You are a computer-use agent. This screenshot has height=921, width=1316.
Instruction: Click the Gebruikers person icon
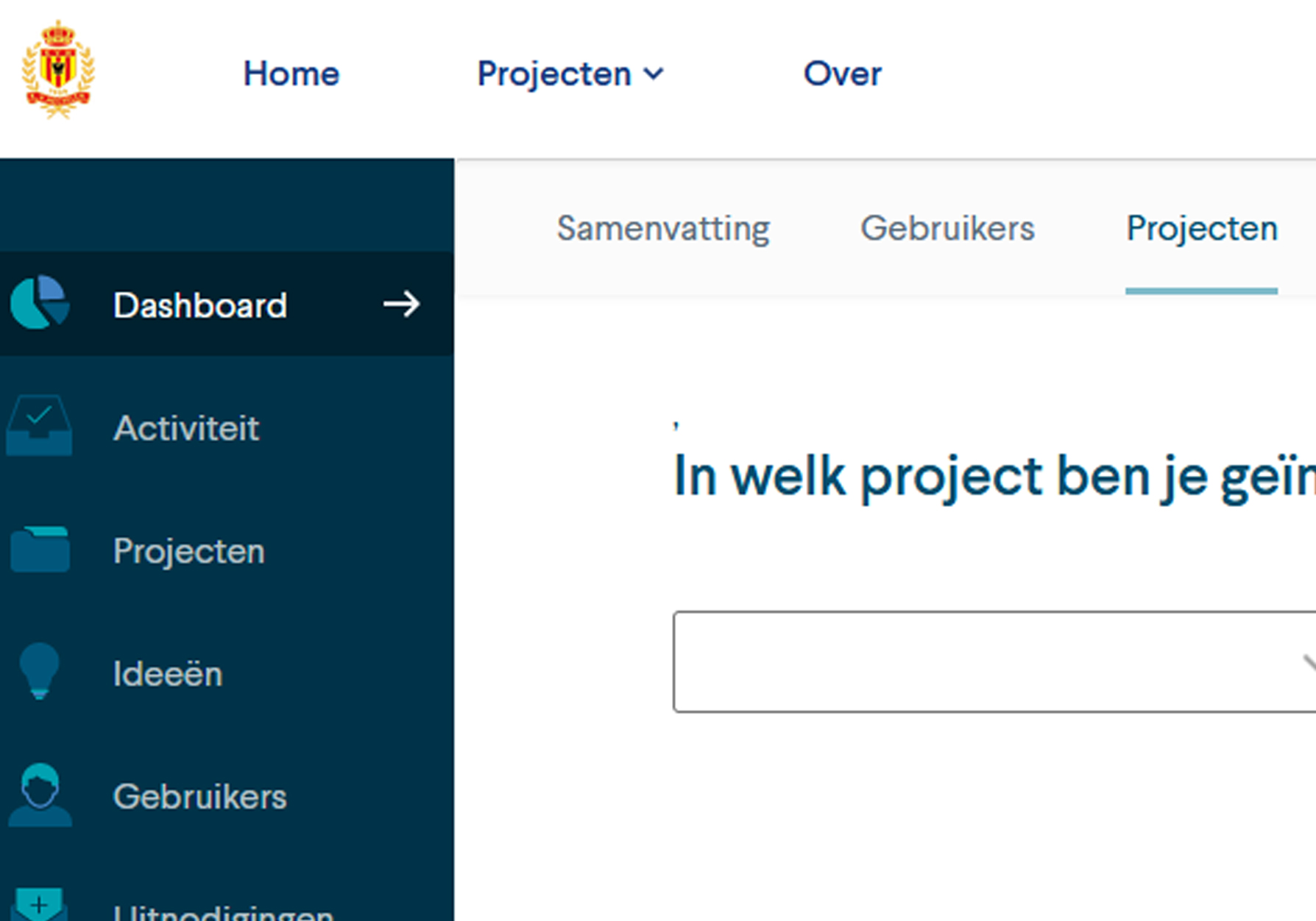click(40, 795)
